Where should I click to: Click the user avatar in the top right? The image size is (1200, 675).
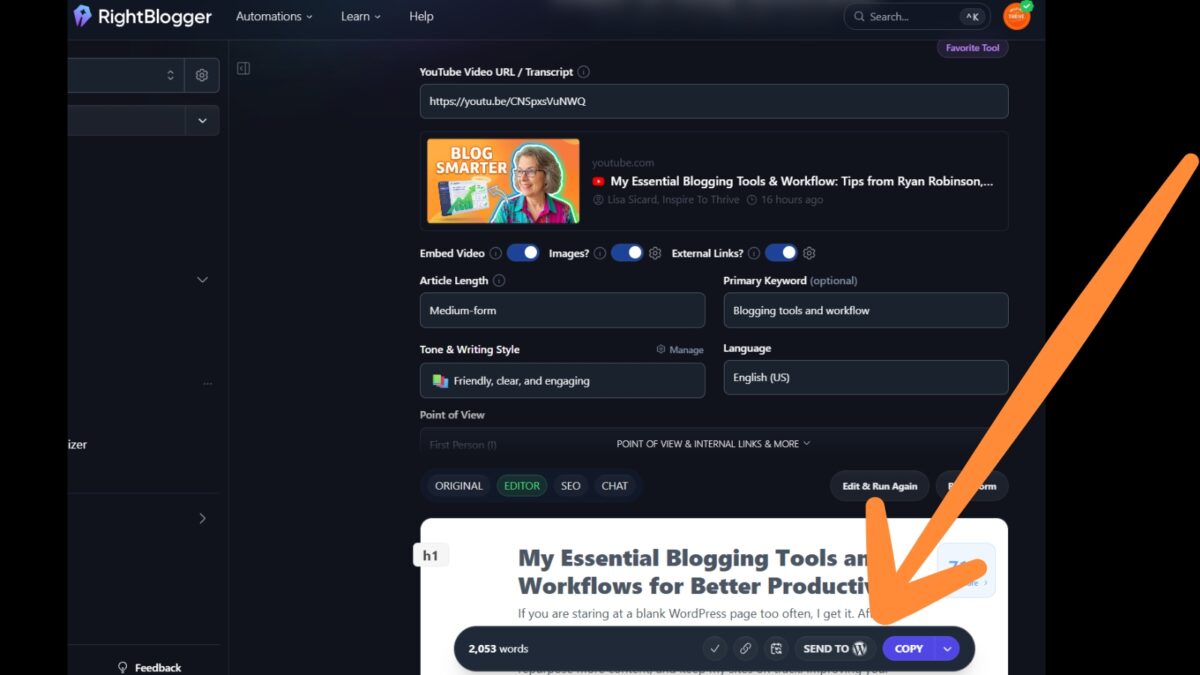[1016, 16]
